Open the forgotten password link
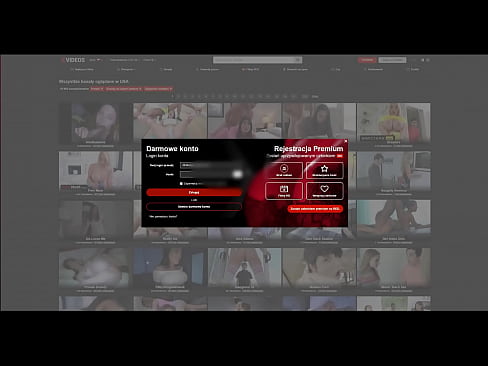 pyautogui.click(x=163, y=217)
